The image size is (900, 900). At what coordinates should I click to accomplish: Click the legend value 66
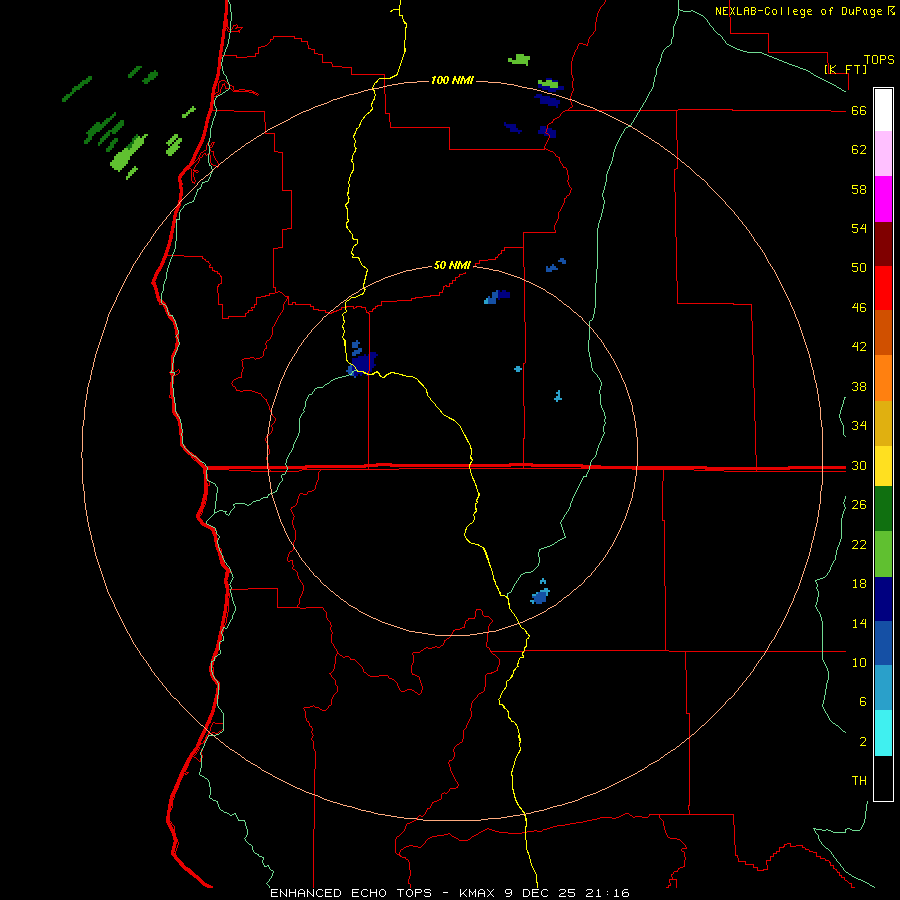point(859,111)
